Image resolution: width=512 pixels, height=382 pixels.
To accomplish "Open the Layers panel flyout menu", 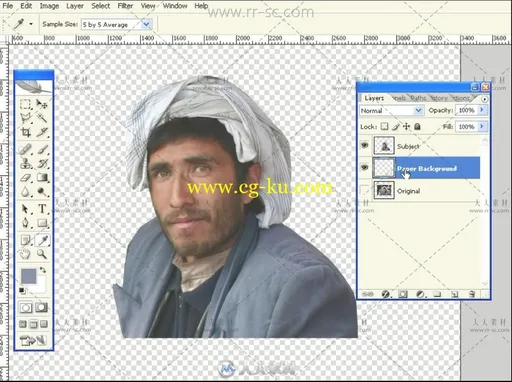I will [484, 99].
